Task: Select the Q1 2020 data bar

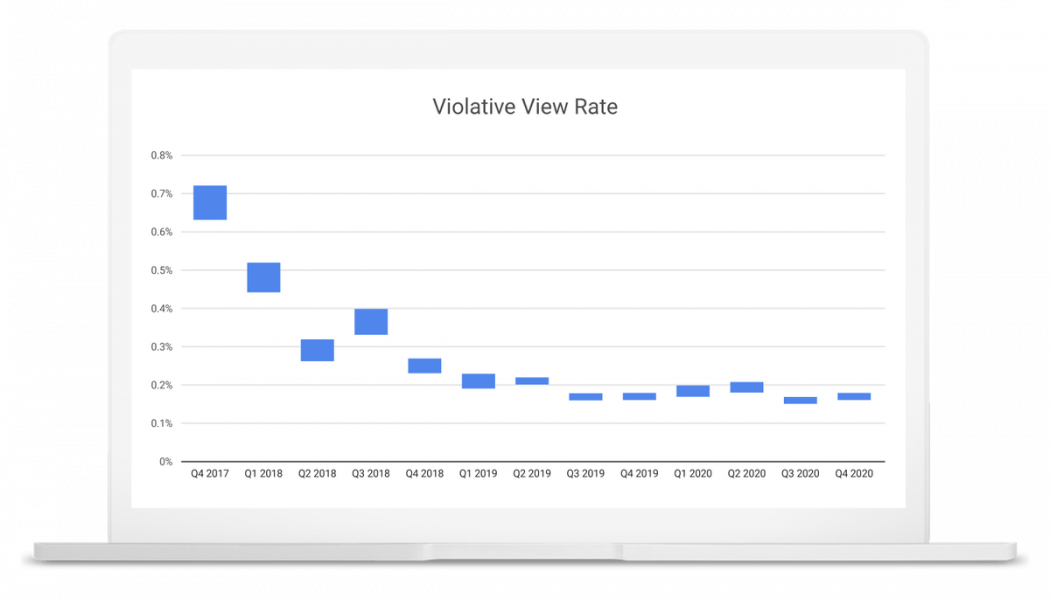Action: (x=691, y=390)
